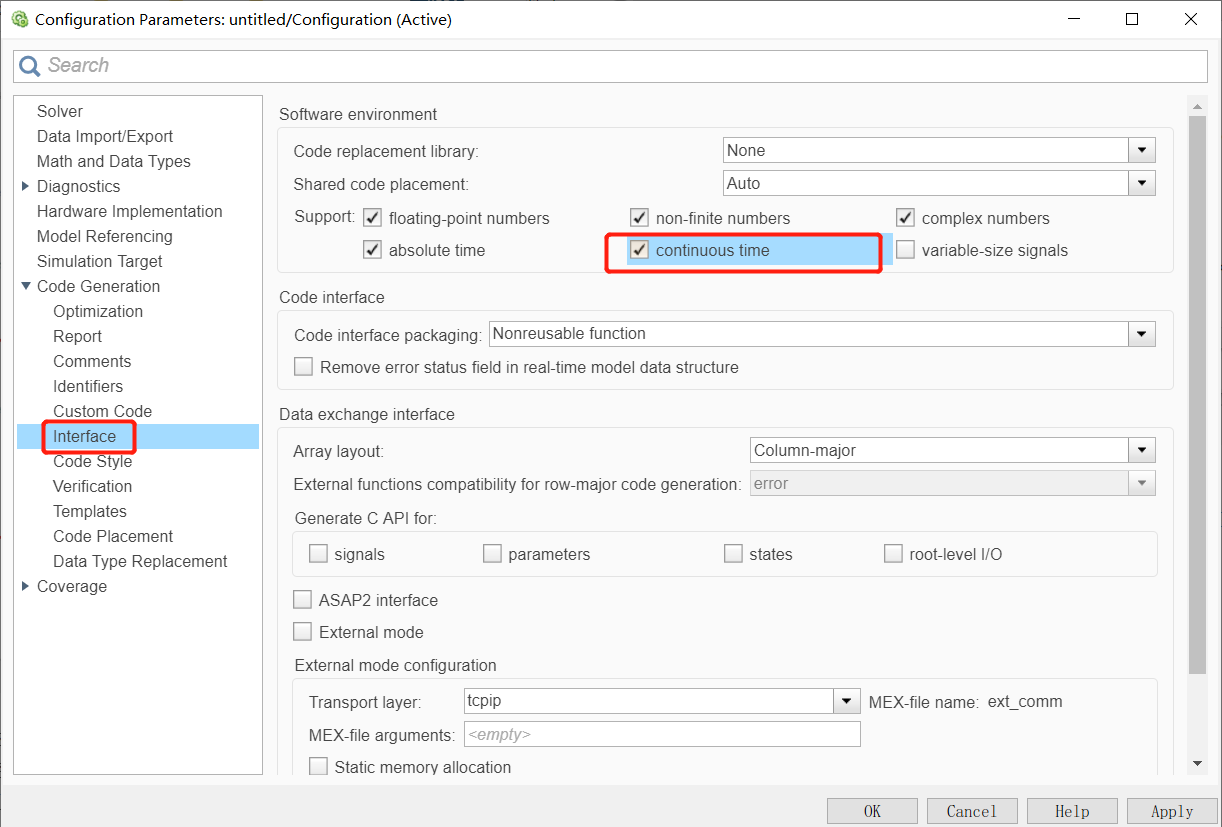The image size is (1222, 827).
Task: Click the vertical scrollbar thumb
Action: point(1198,394)
